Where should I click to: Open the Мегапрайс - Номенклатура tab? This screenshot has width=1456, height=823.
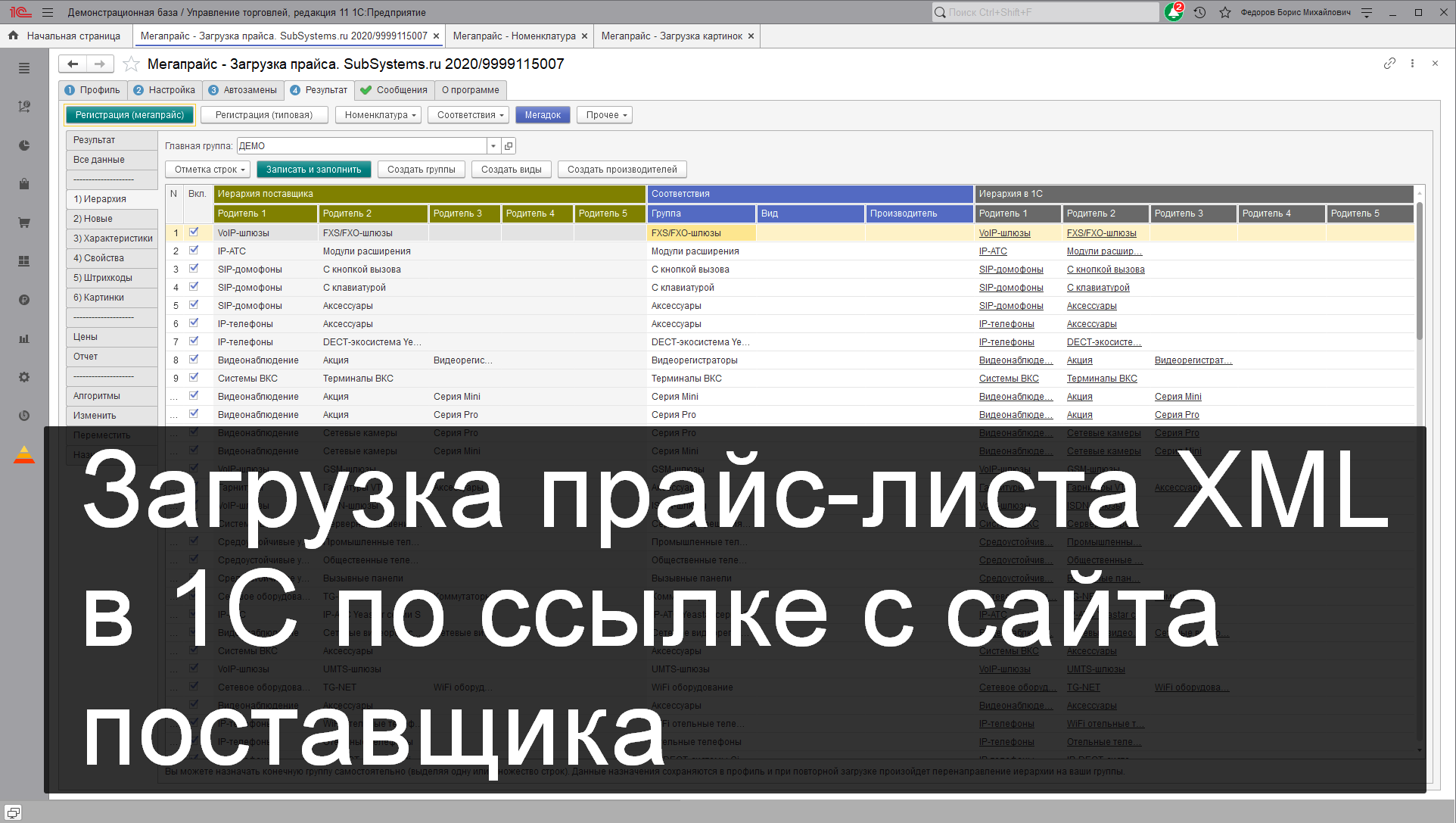[513, 35]
